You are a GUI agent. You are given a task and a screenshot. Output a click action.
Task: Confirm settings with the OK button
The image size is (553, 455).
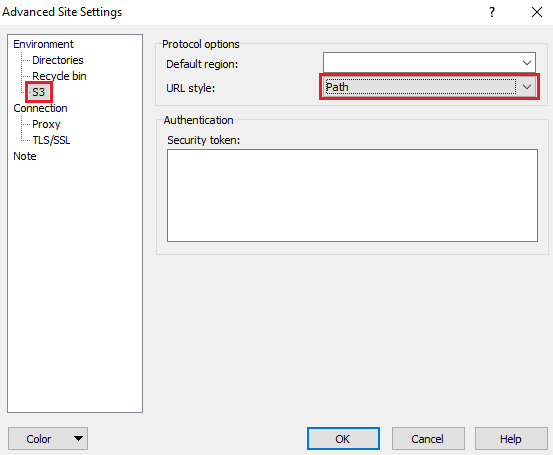click(343, 439)
